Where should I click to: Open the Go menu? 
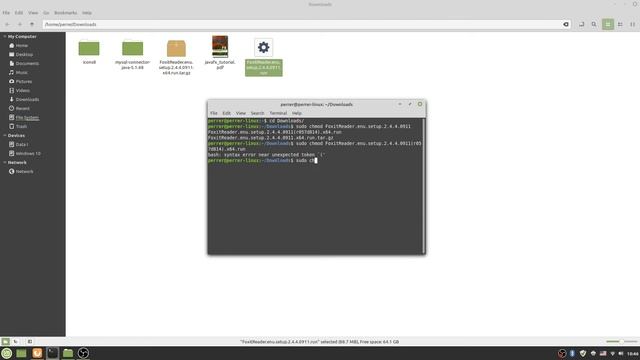(x=46, y=13)
